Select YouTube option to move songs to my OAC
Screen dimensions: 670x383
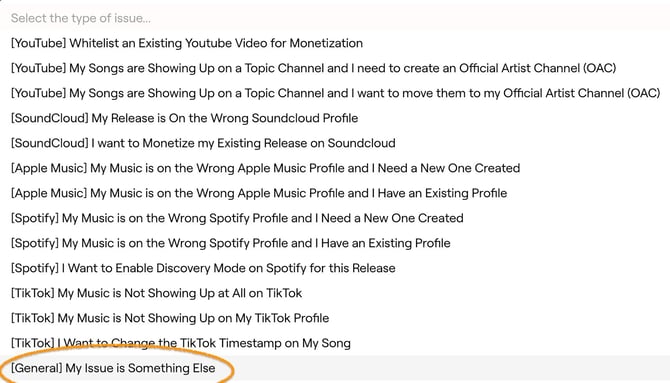[x=335, y=93]
